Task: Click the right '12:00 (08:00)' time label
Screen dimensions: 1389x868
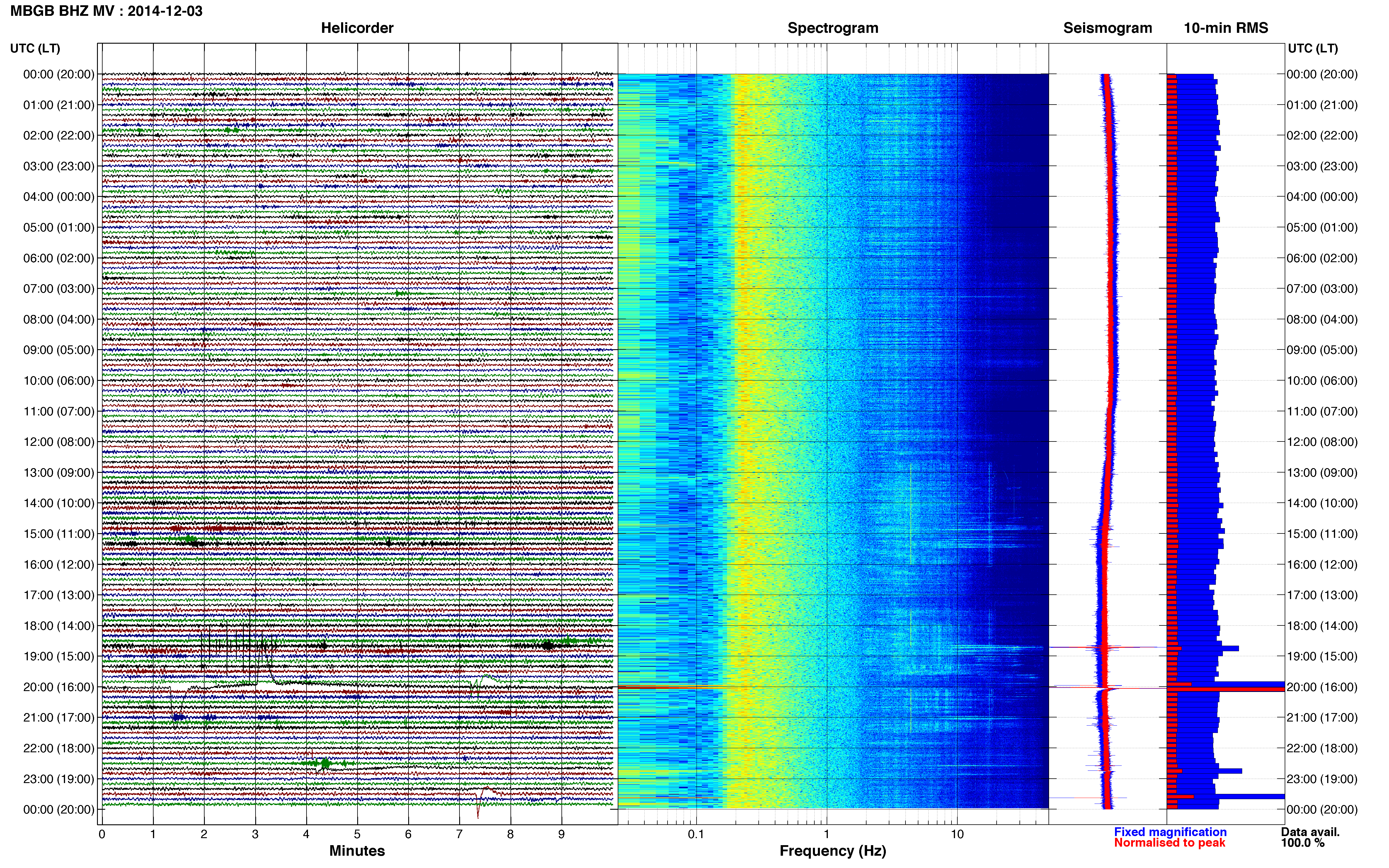Action: pos(1322,442)
